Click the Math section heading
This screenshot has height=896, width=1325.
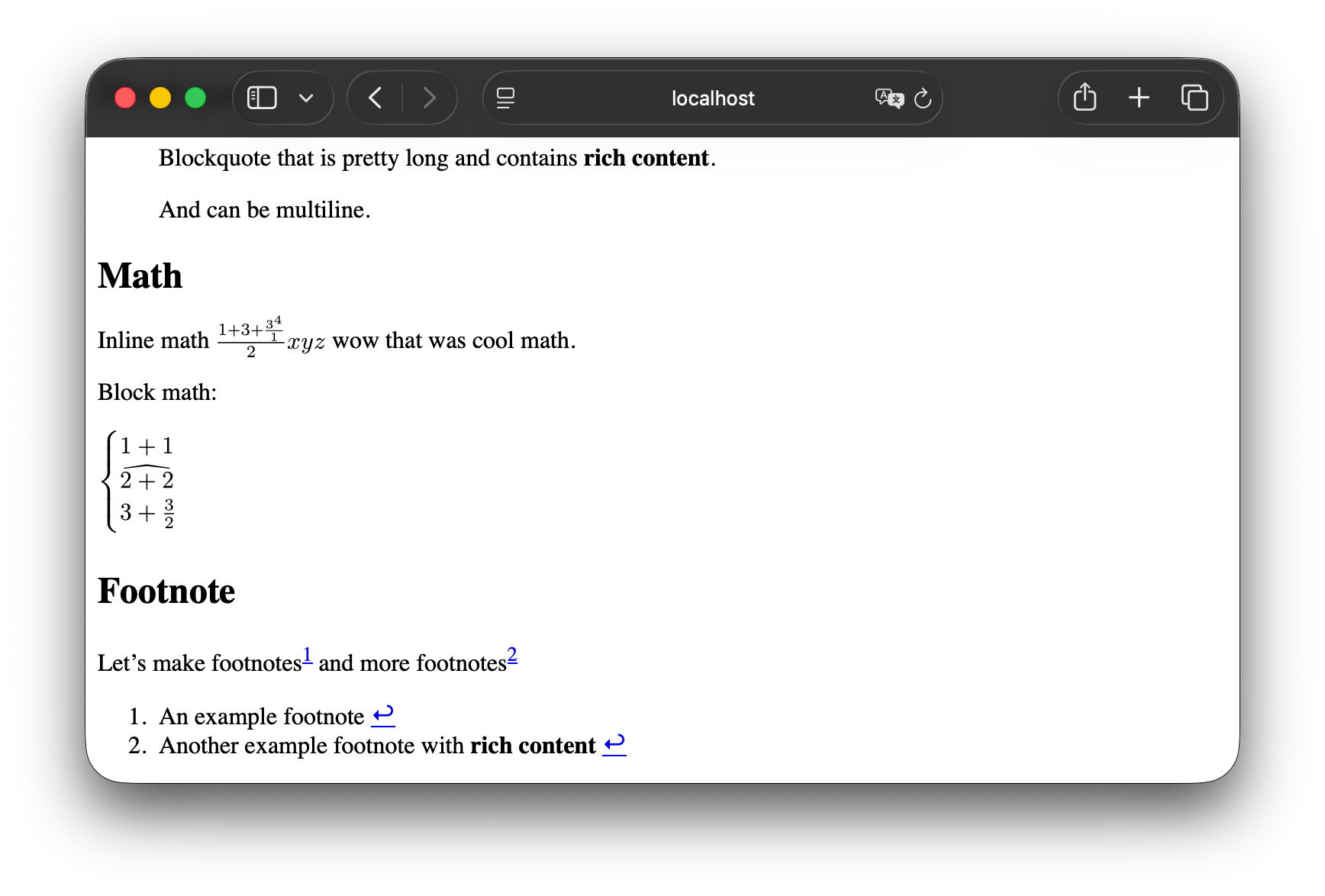(140, 276)
